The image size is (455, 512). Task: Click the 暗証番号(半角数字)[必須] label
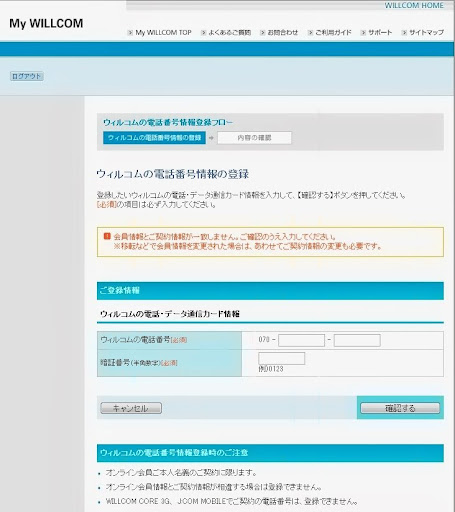[139, 363]
